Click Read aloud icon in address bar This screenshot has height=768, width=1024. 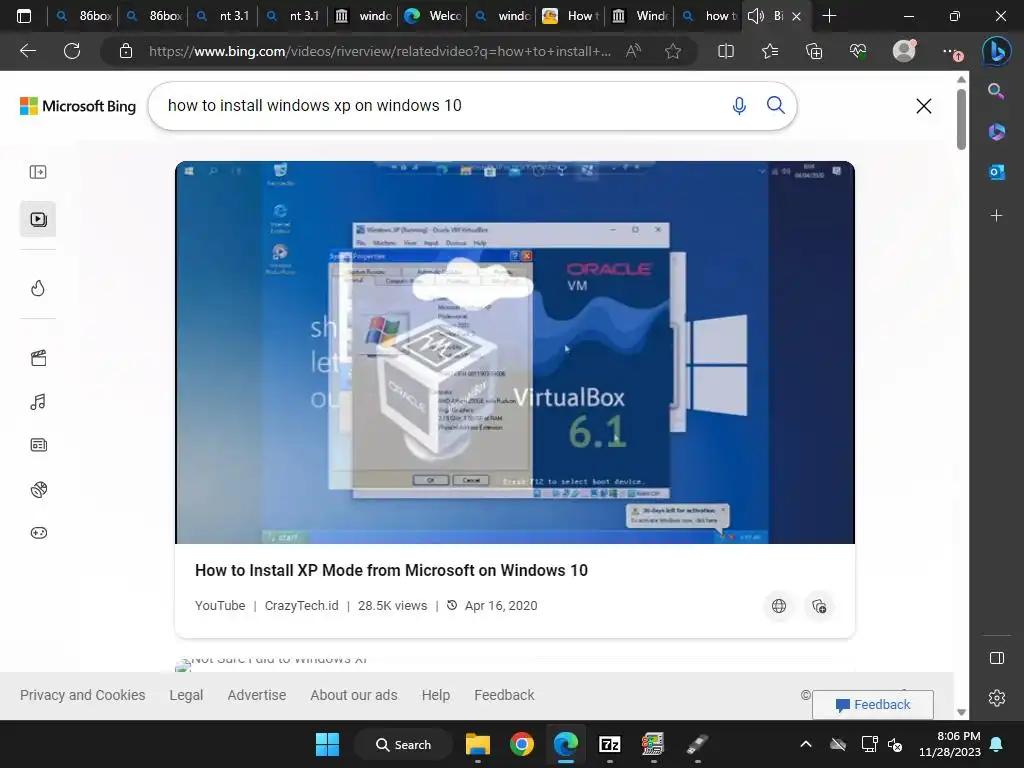tap(633, 51)
